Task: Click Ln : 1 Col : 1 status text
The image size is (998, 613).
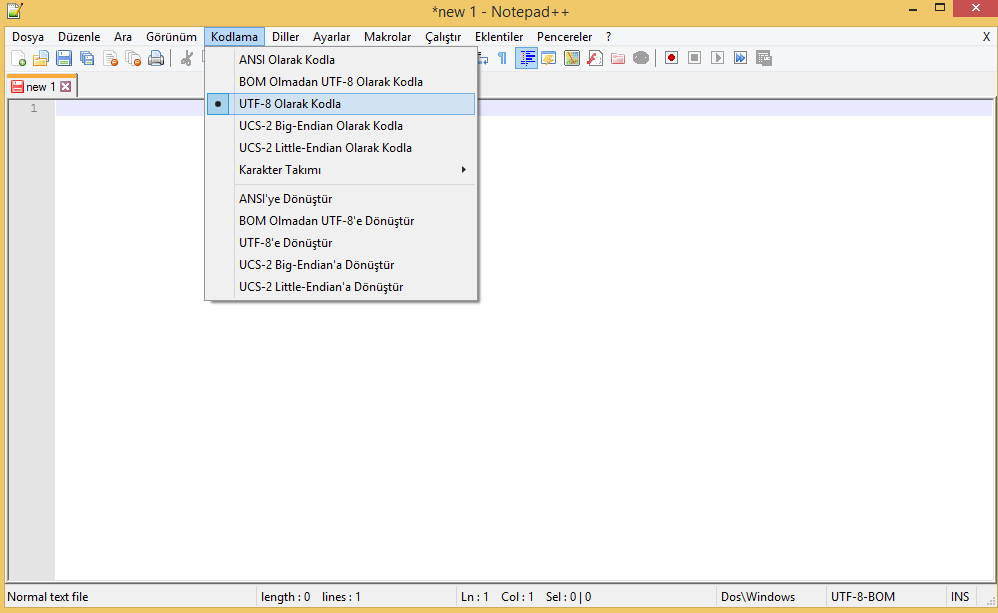Action: [x=497, y=597]
